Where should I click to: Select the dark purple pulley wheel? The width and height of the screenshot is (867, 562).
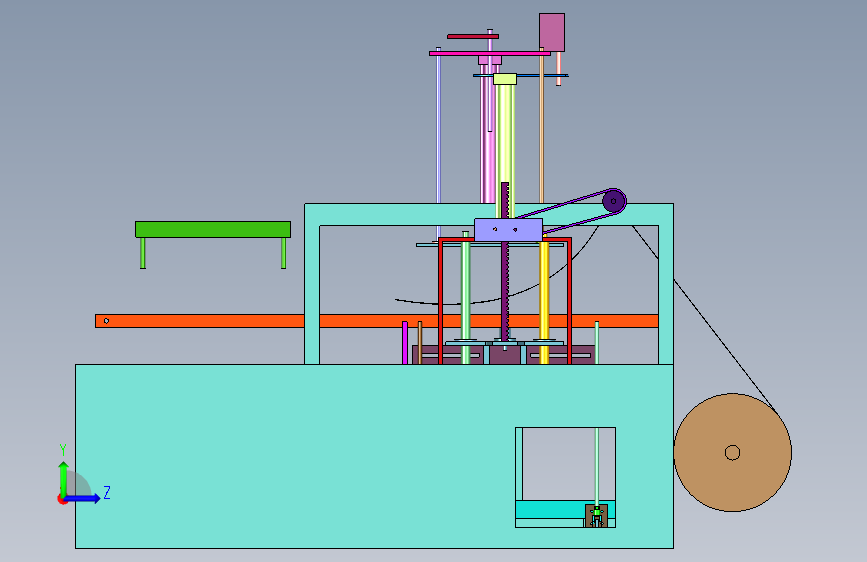click(x=614, y=201)
